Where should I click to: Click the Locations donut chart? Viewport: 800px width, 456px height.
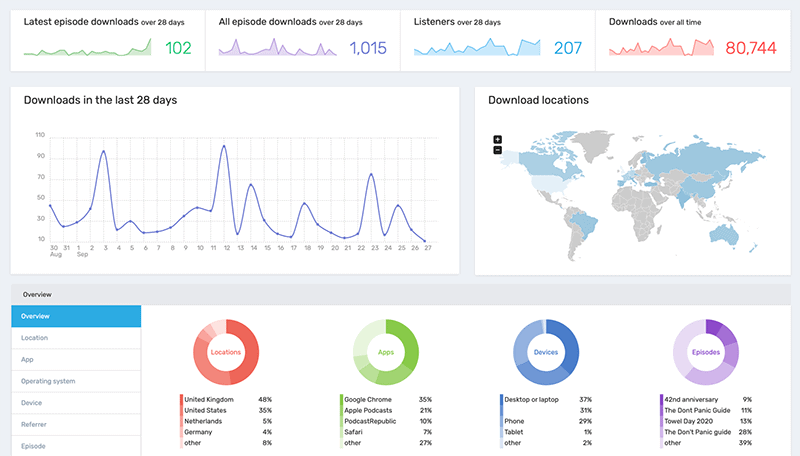tap(226, 352)
